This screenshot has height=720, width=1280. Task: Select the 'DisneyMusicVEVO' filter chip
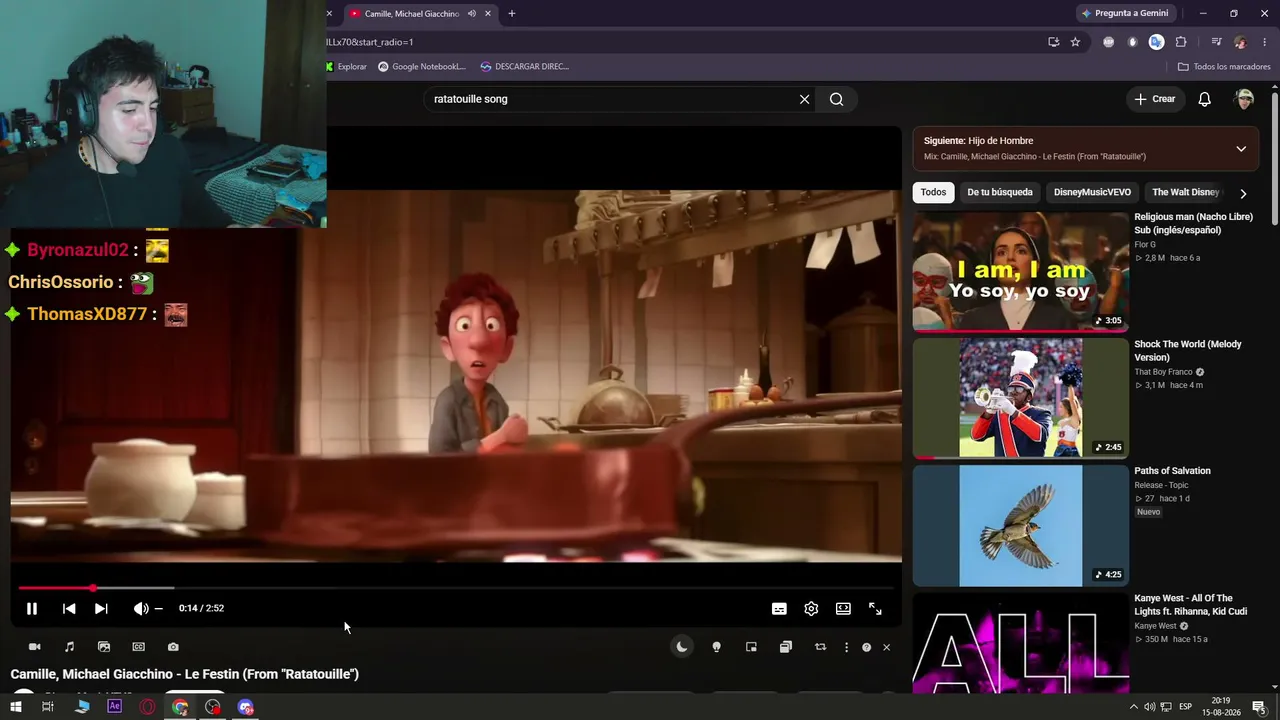(1092, 192)
